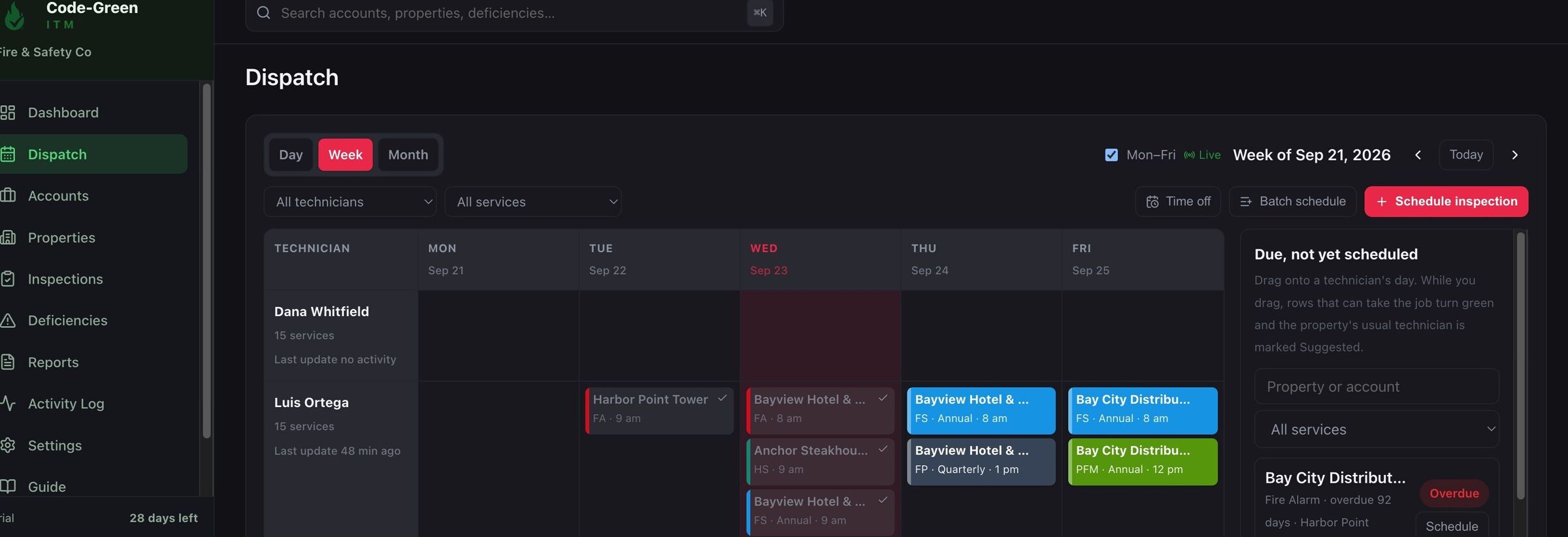
Task: Go to previous week with left chevron
Action: point(1418,155)
